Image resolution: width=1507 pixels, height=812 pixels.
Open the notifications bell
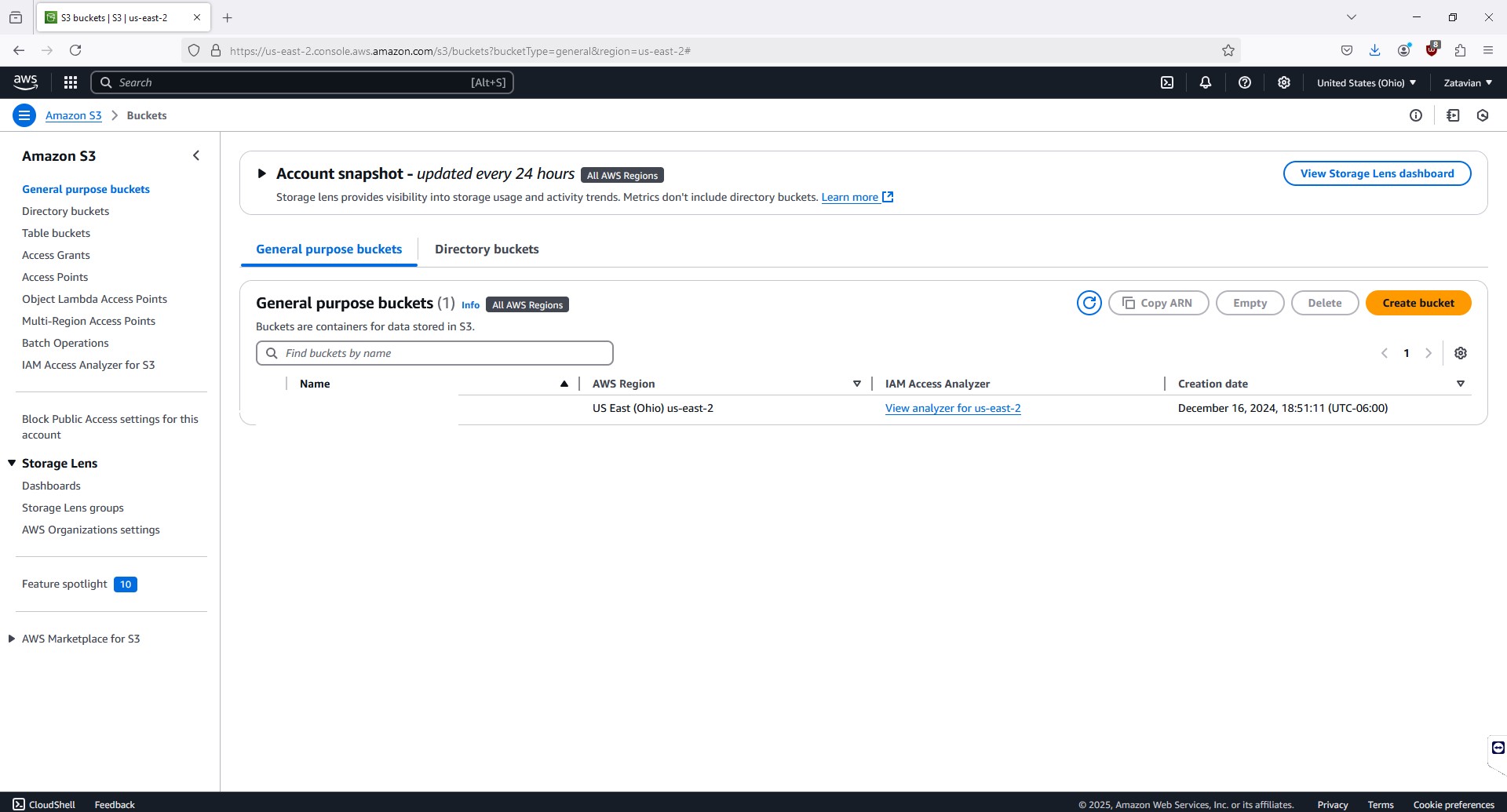click(x=1206, y=82)
